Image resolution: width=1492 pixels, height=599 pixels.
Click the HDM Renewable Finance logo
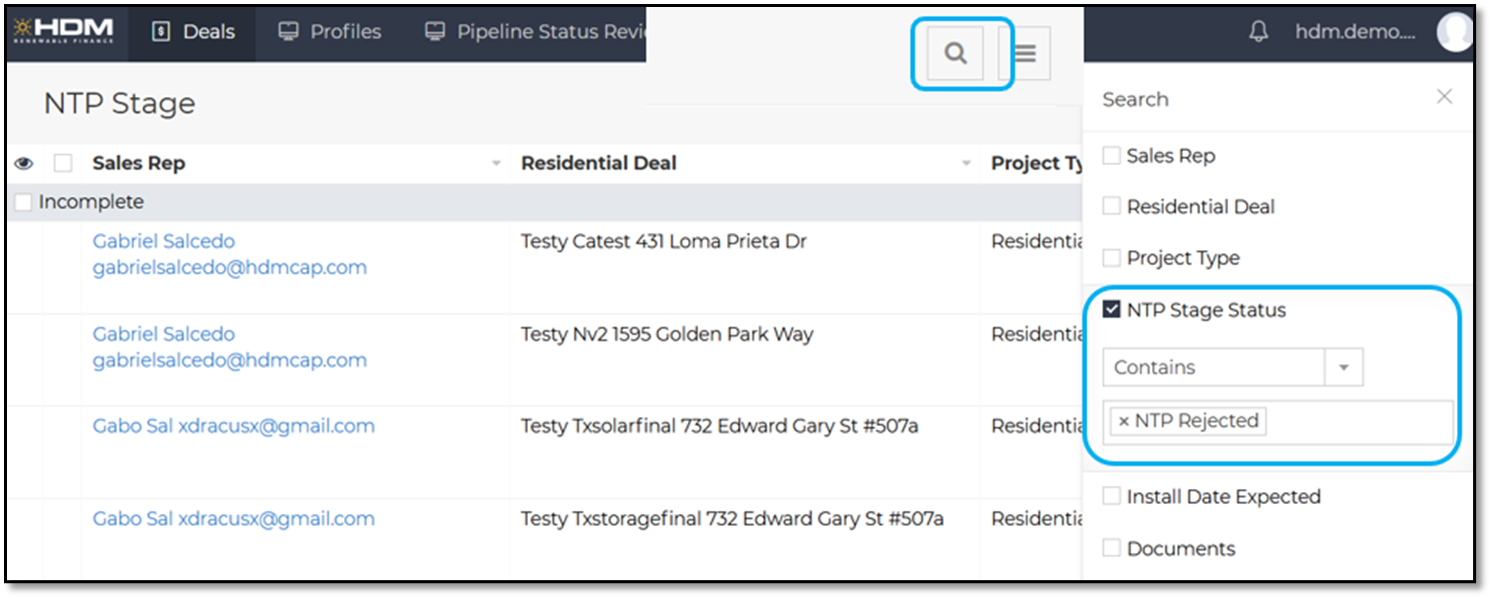63,31
